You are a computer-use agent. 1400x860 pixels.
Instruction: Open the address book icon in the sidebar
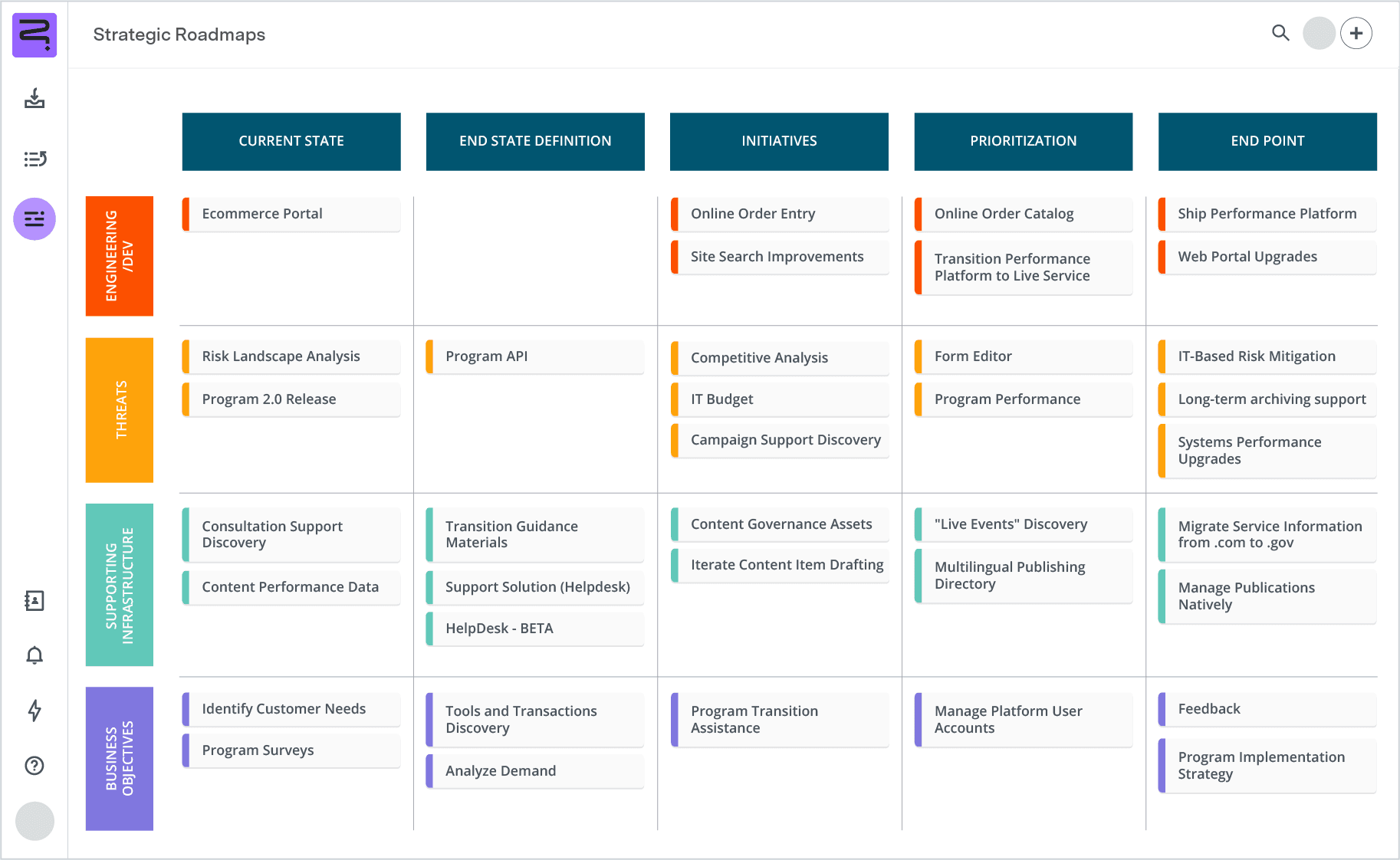pos(35,601)
